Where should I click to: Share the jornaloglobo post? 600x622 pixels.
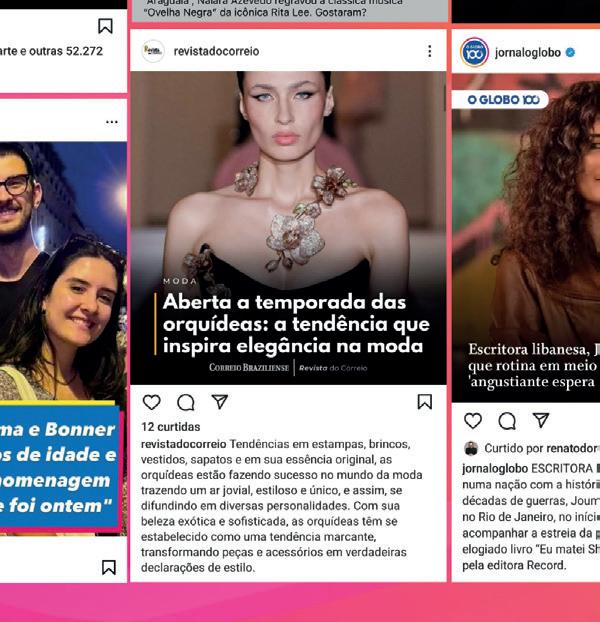(541, 420)
